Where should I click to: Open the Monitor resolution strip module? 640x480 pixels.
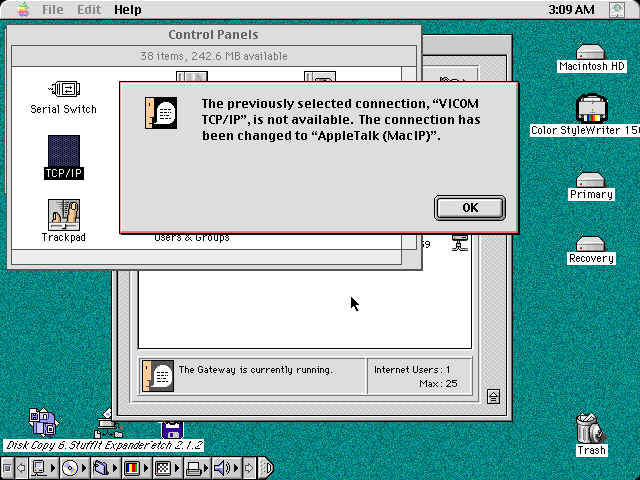click(167, 468)
